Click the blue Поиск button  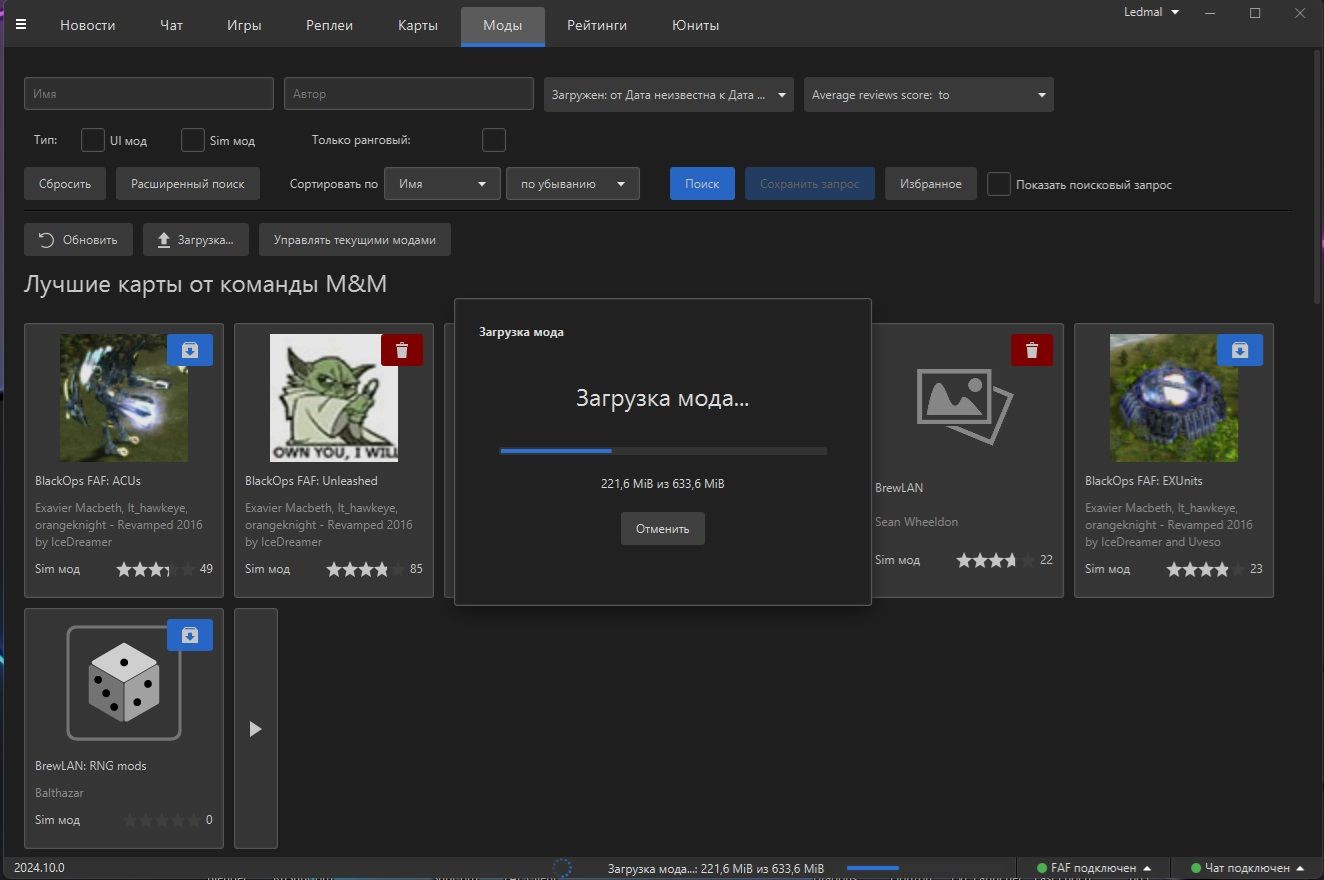click(x=702, y=184)
